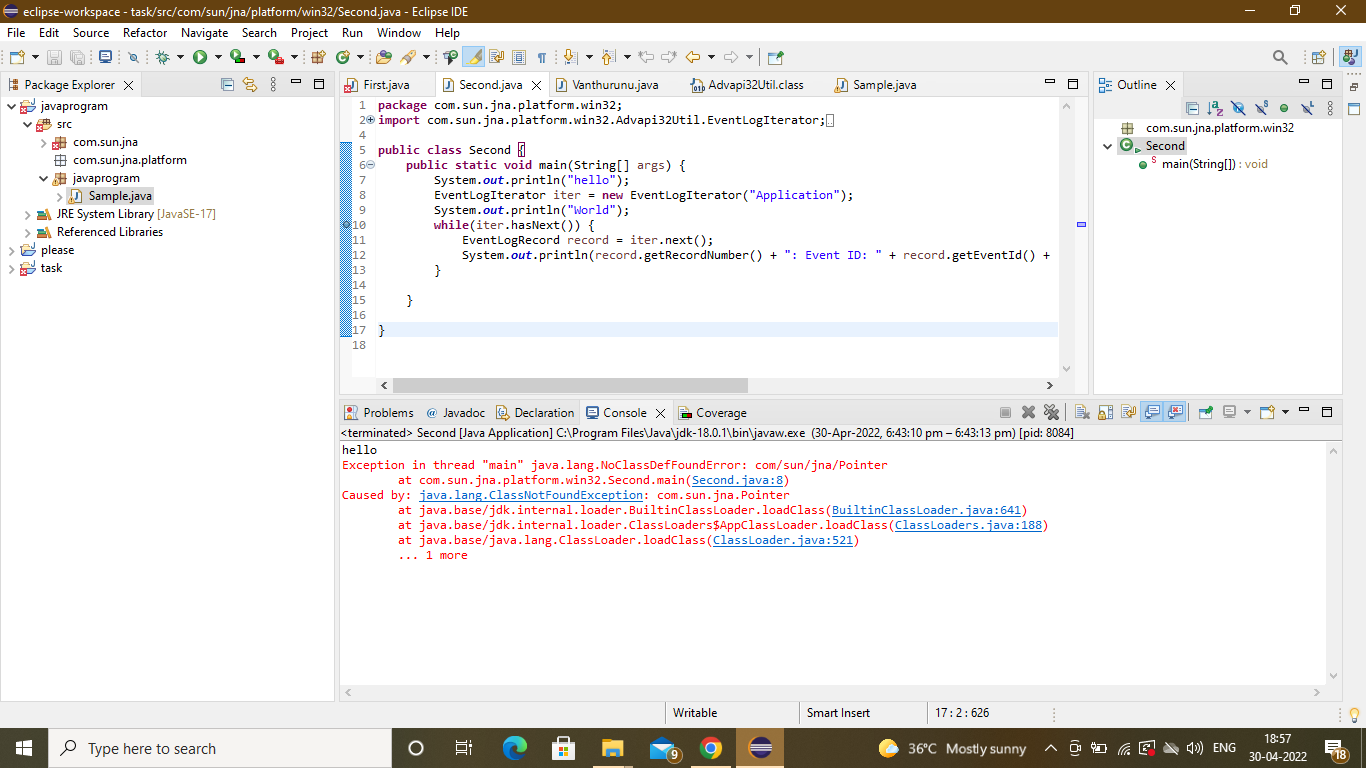Collapse the src folder tree node
This screenshot has width=1366, height=768.
point(28,124)
